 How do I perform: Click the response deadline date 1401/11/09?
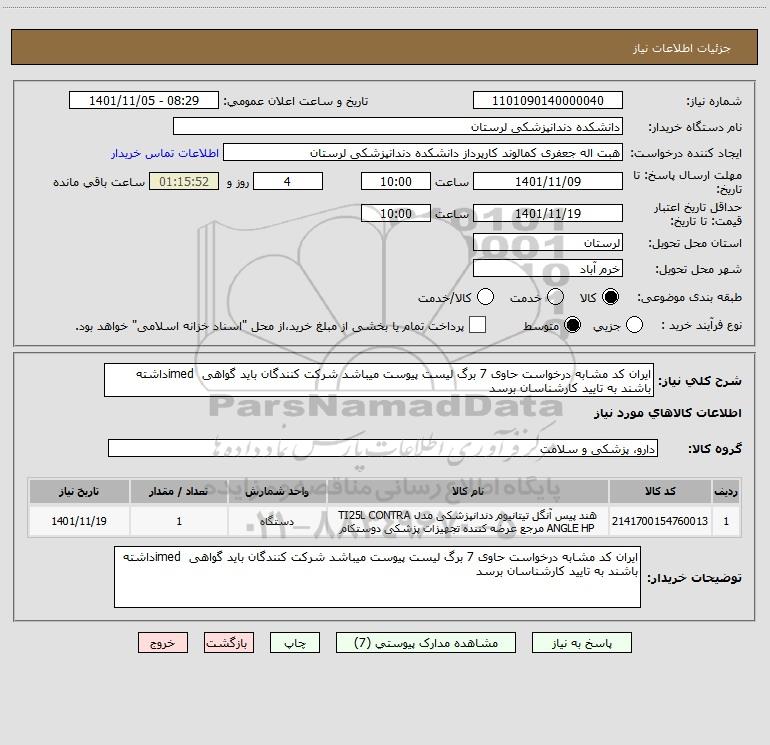coord(548,181)
